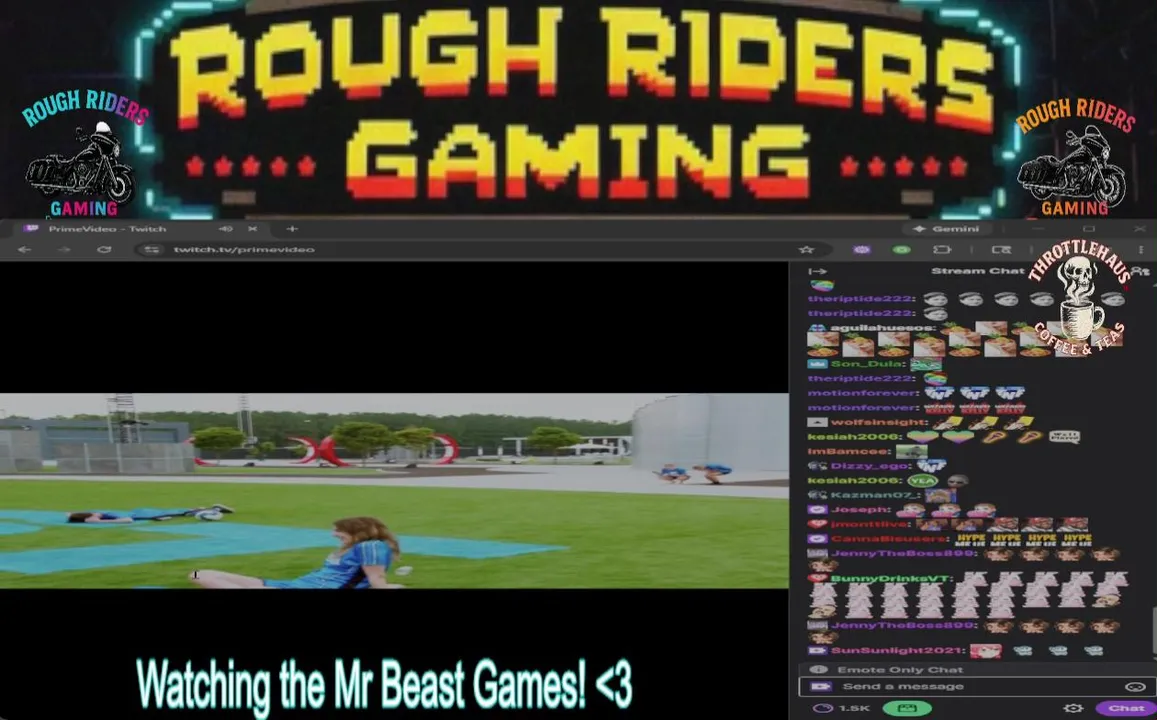Click the Prime Video stream player
This screenshot has width=1157, height=720.
click(x=394, y=491)
